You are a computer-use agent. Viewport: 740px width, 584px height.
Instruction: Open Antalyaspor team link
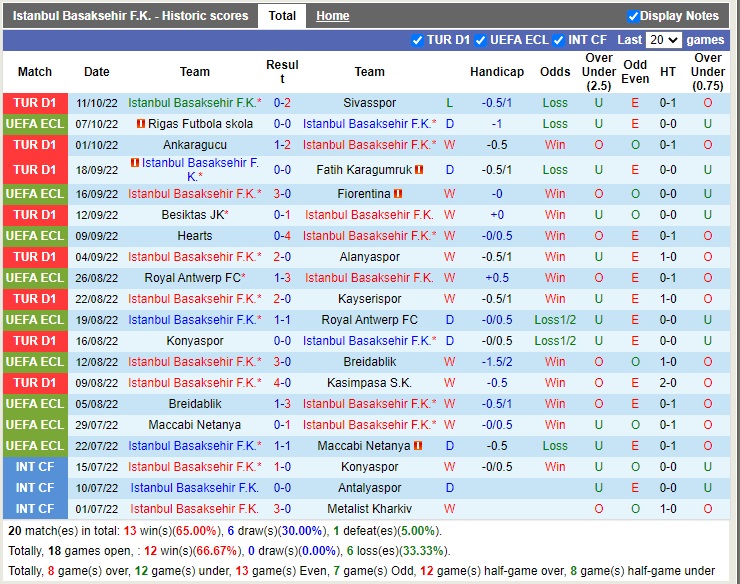pos(370,488)
